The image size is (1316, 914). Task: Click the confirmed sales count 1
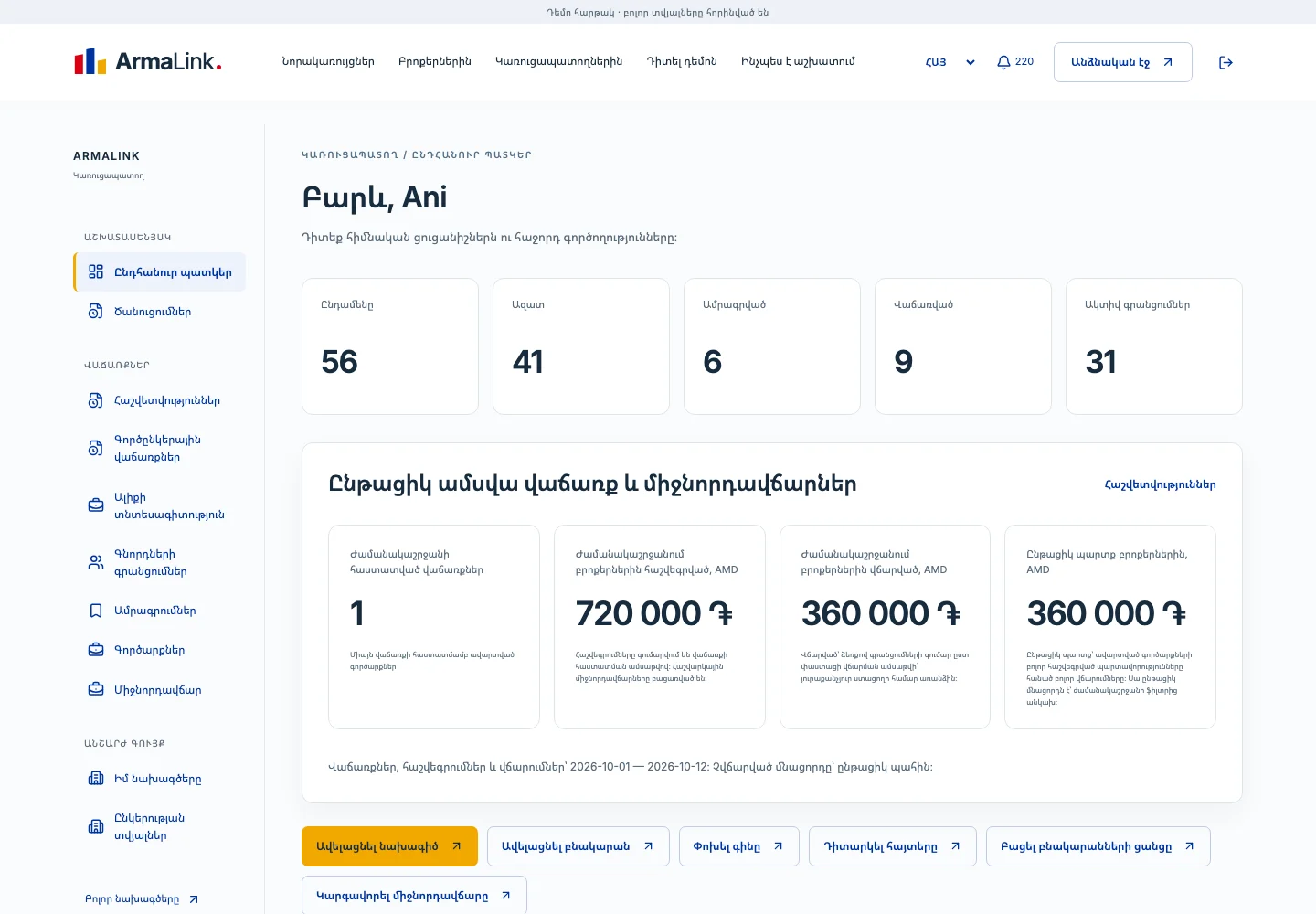click(357, 613)
